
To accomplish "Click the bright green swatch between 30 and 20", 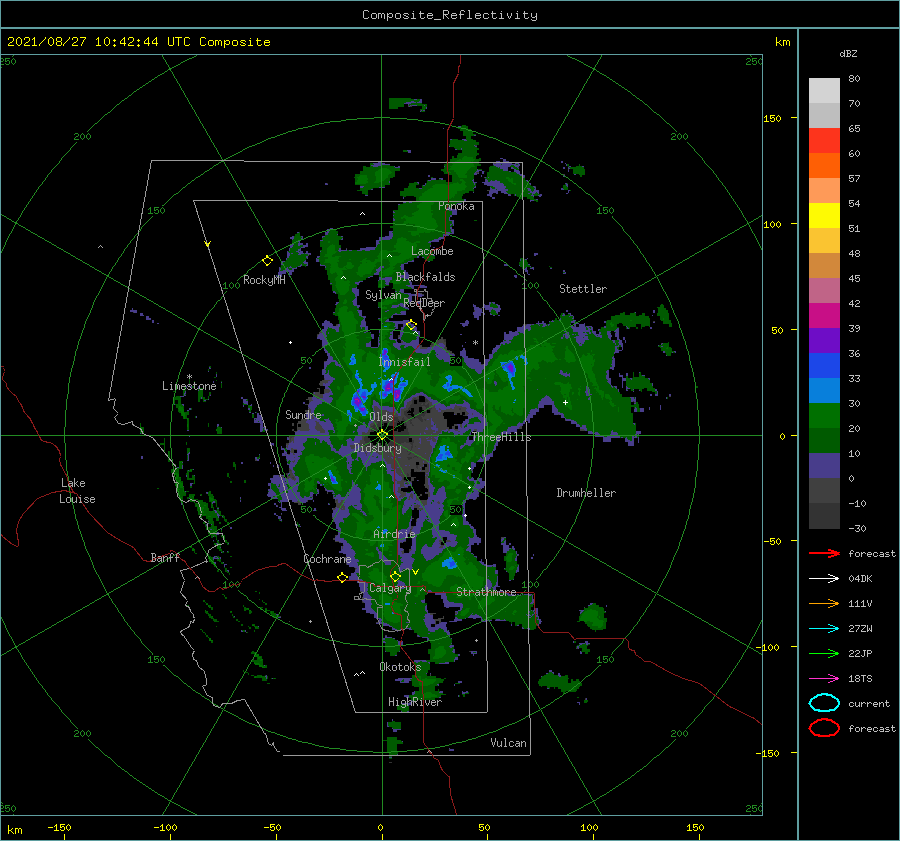I will coord(824,415).
